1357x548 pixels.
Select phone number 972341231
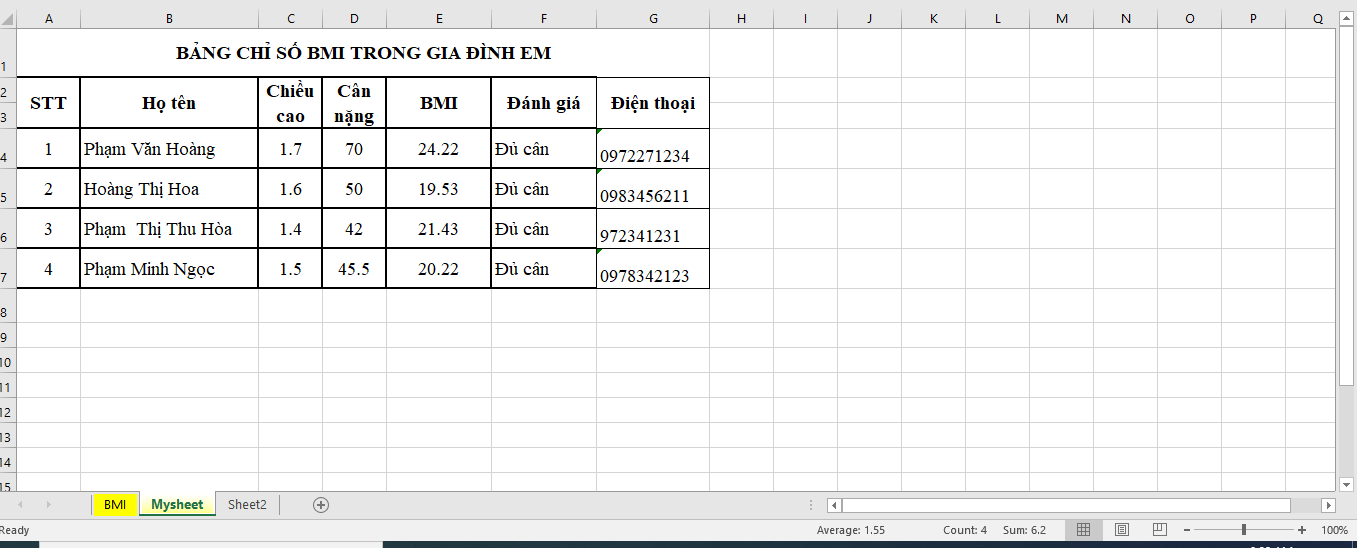(653, 229)
